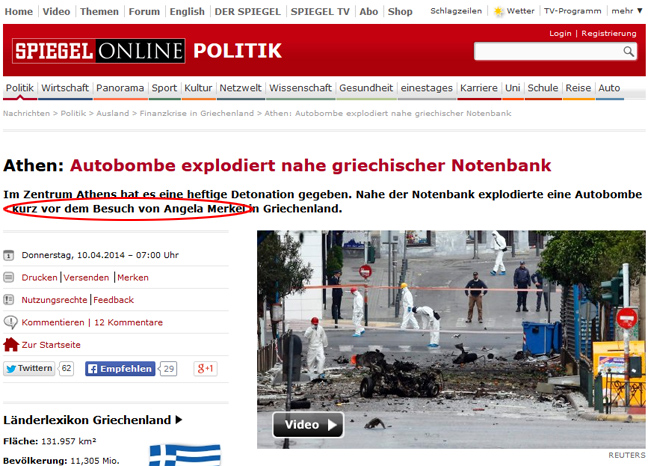The height and width of the screenshot is (466, 648).
Task: Play the Video on the photo
Action: pos(308,425)
